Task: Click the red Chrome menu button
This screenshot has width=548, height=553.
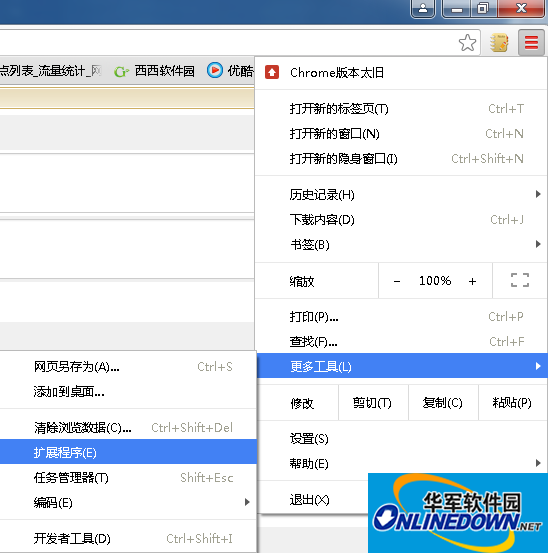Action: (531, 43)
